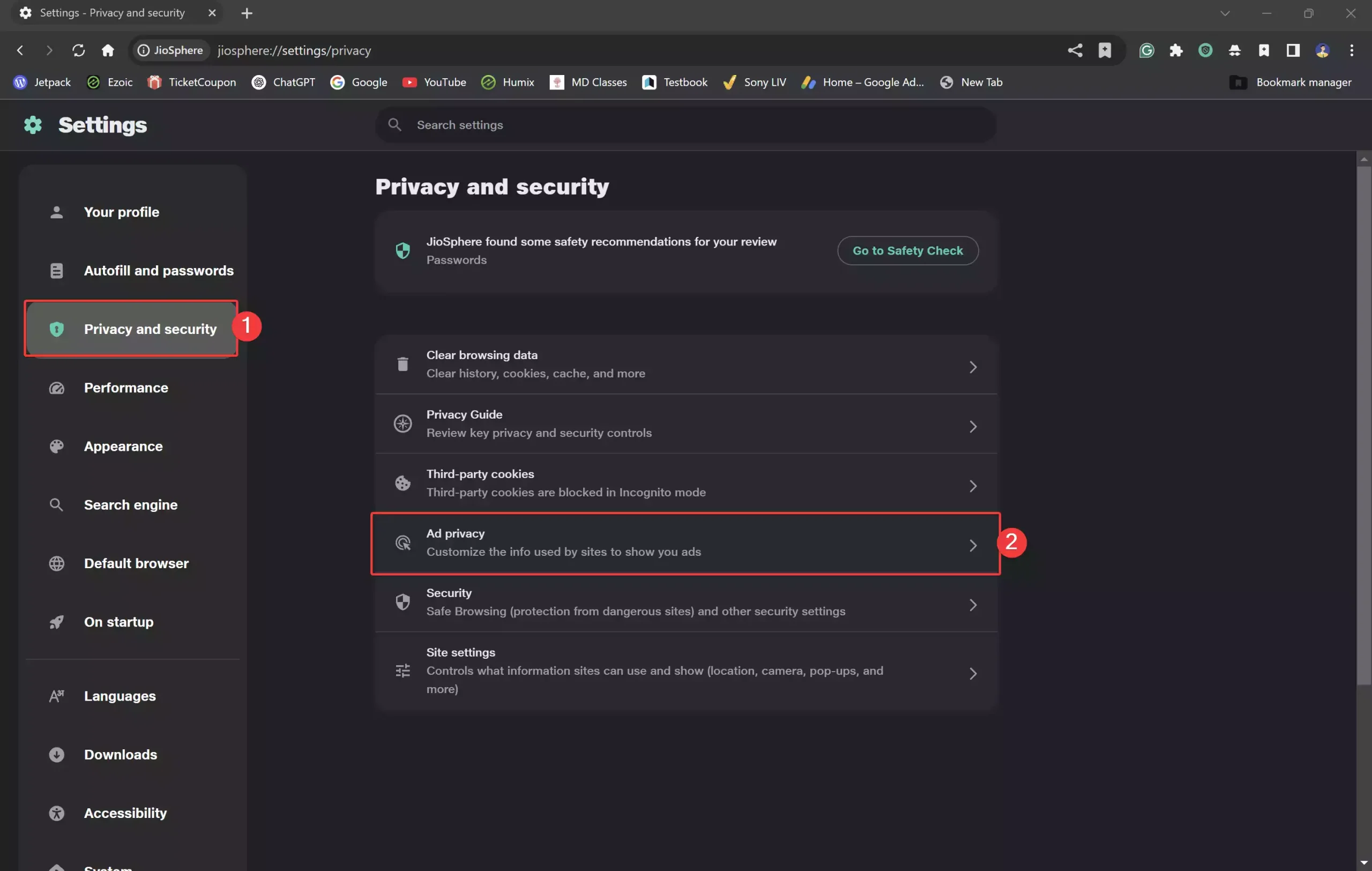Open the tab search dropdown arrow
Viewport: 1372px width, 871px height.
click(x=1225, y=13)
